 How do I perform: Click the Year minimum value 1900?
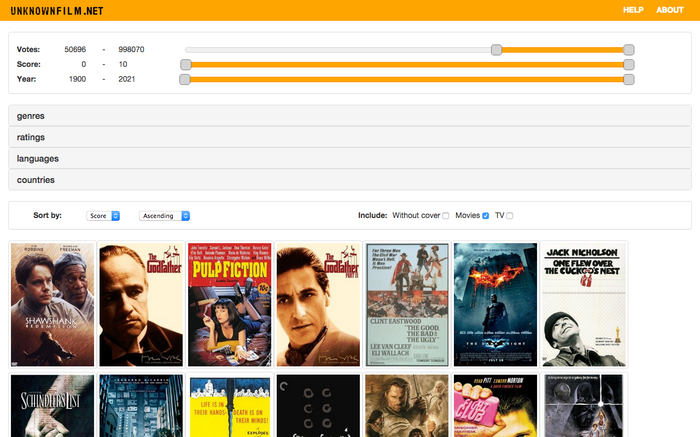tap(77, 79)
